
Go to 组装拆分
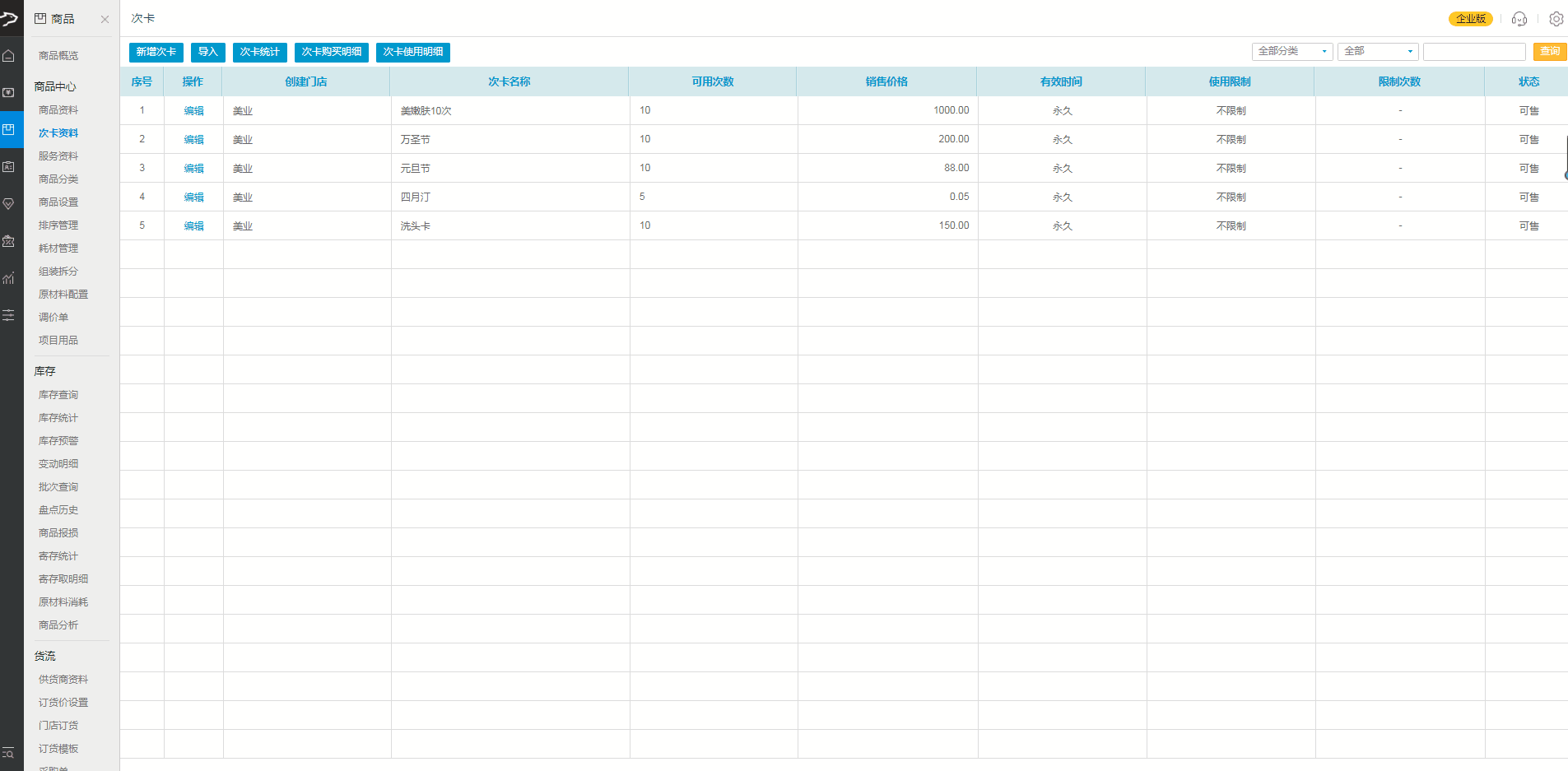[58, 272]
